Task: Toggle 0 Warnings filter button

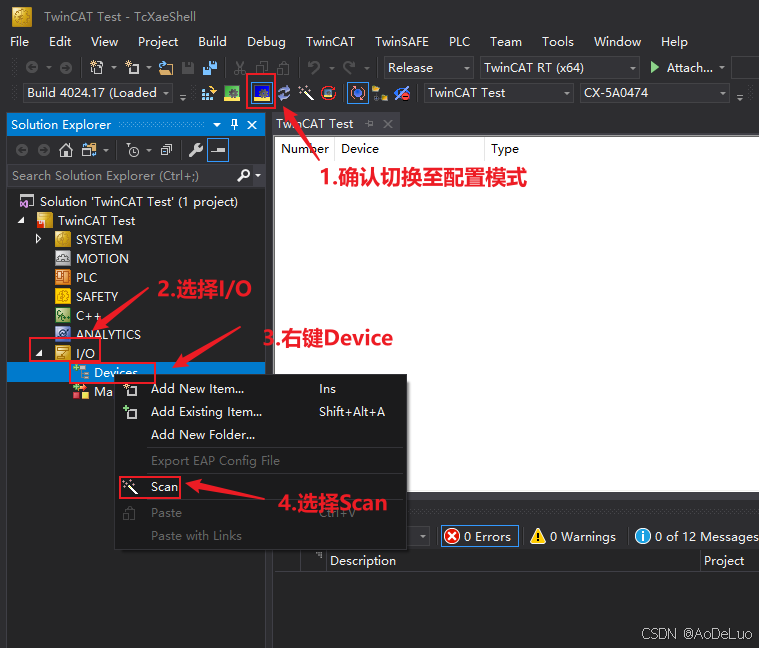Action: tap(573, 536)
